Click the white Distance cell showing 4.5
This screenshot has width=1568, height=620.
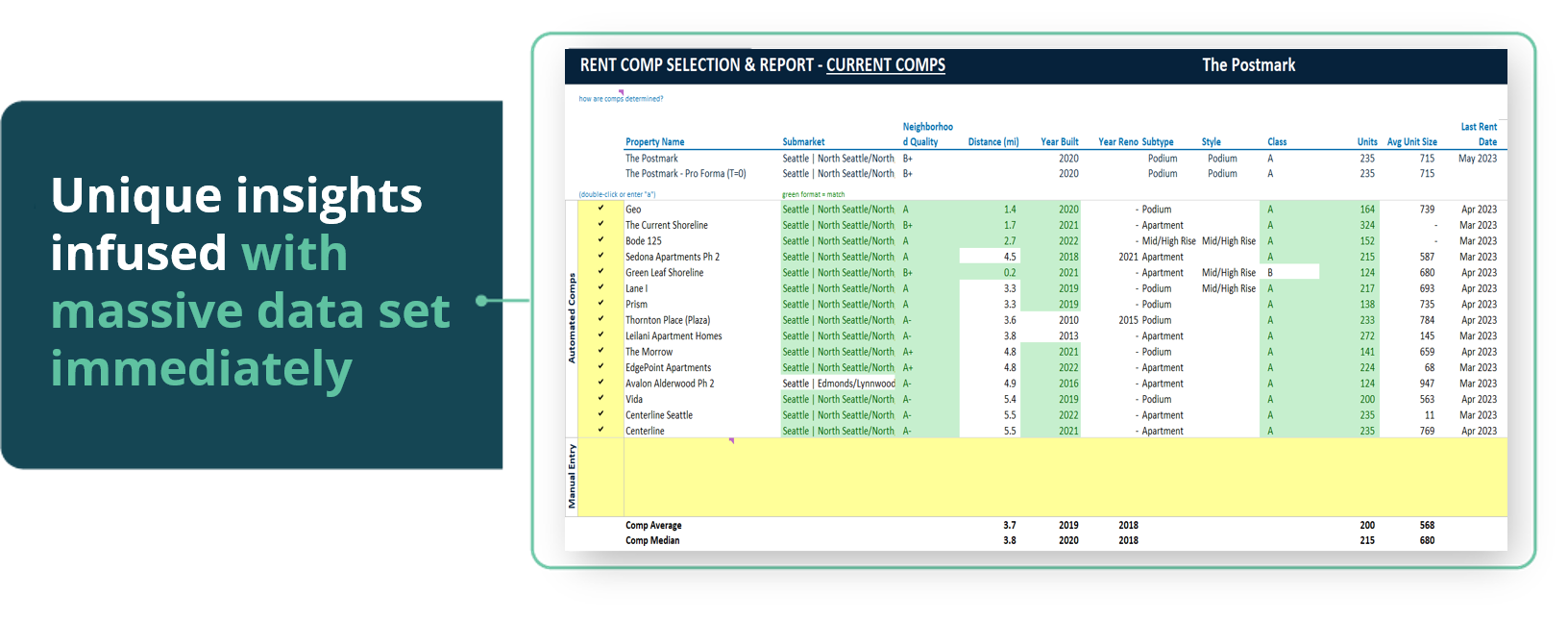click(x=989, y=257)
